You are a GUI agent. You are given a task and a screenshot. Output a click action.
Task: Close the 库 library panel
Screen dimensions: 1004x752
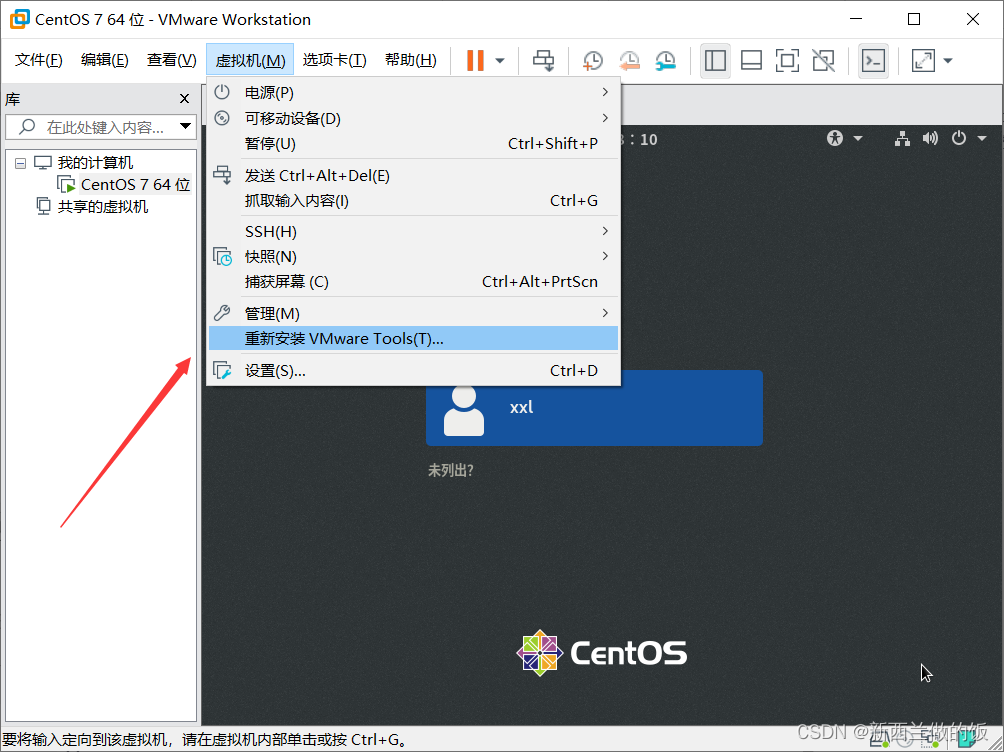tap(184, 99)
